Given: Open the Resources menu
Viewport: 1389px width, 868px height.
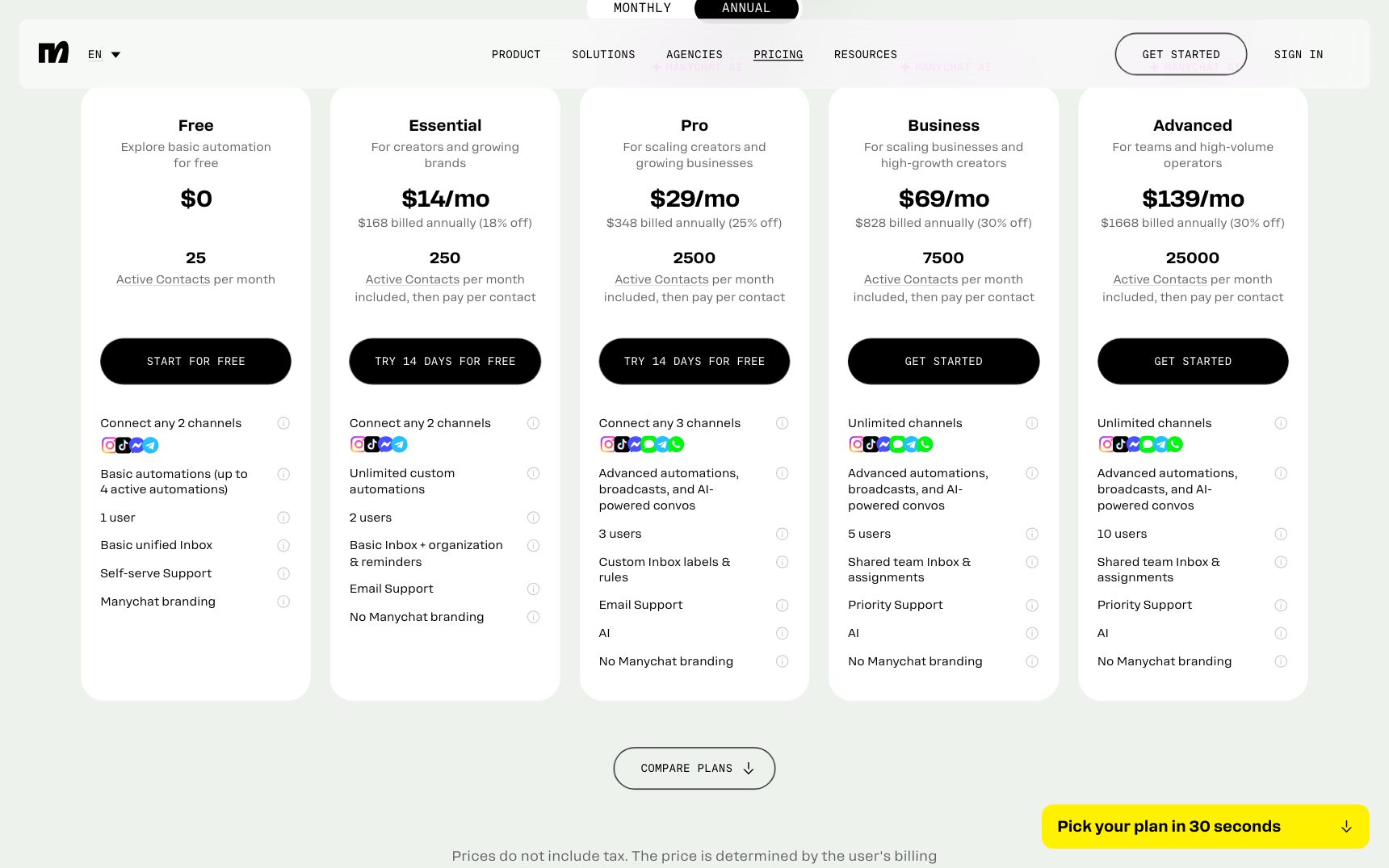Looking at the screenshot, I should coord(866,54).
